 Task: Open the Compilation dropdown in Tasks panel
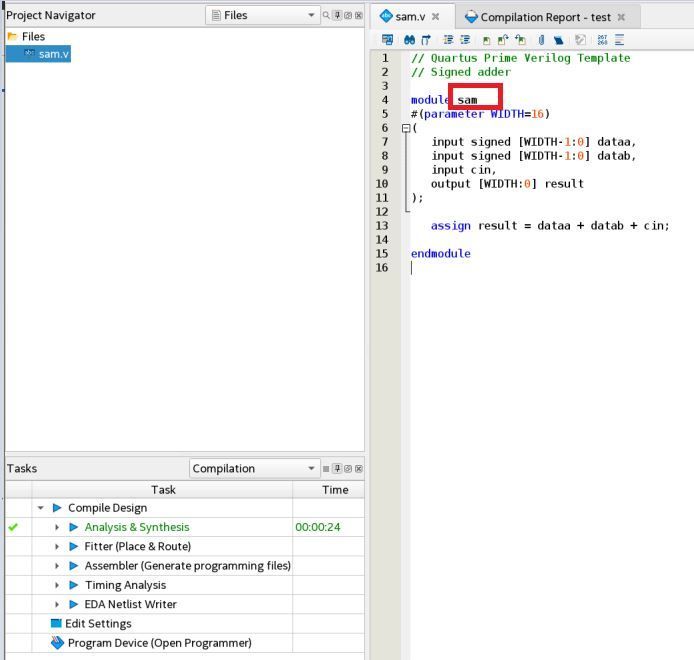click(254, 469)
